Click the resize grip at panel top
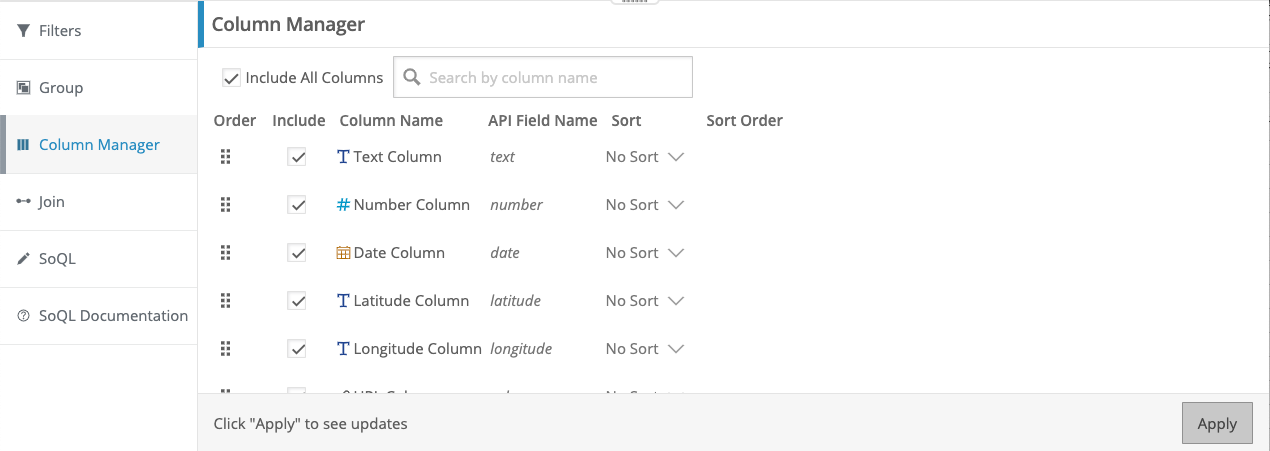Viewport: 1270px width, 451px height. 635,3
